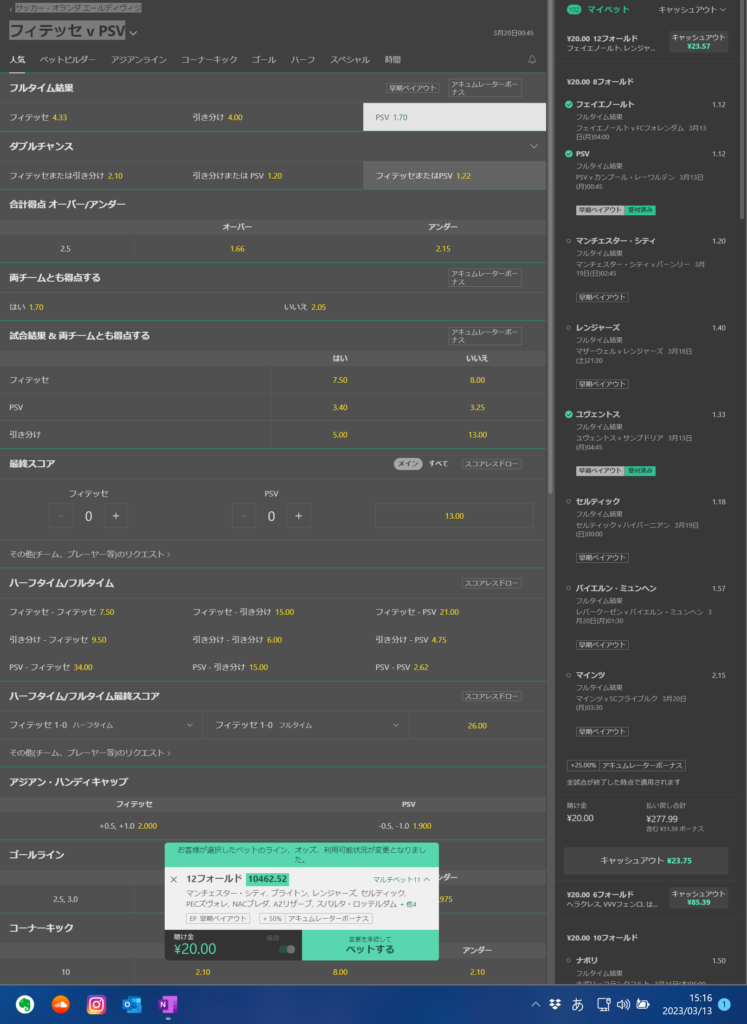The height and width of the screenshot is (1024, 747).
Task: Click 変更を承認して ベットする button
Action: click(x=370, y=945)
